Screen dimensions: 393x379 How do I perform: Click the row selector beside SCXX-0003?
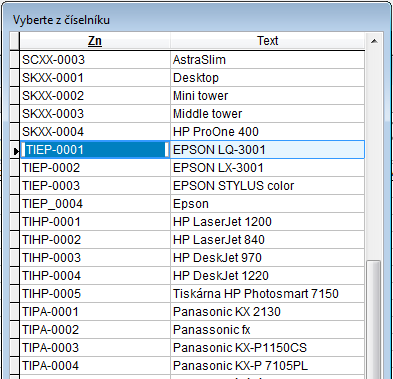15,60
